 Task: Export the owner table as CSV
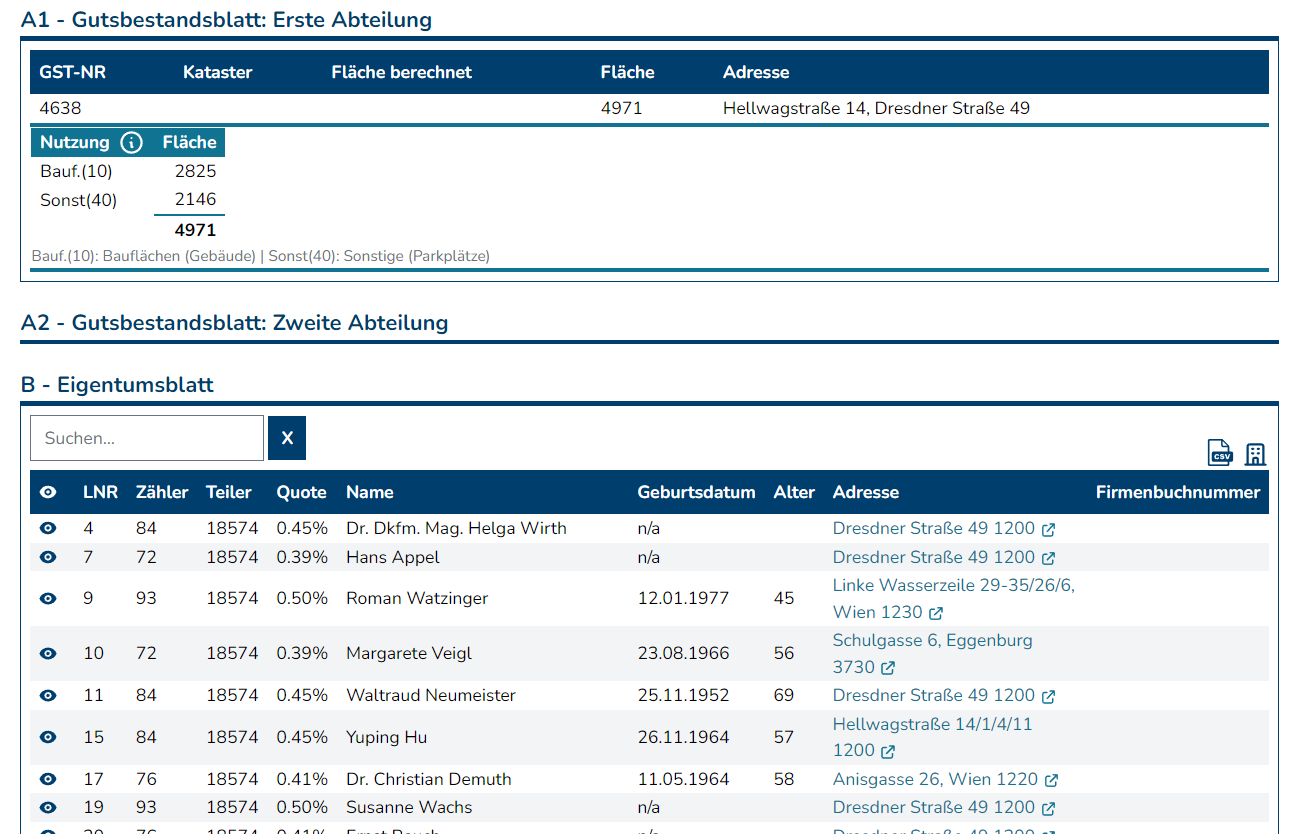coord(1220,453)
